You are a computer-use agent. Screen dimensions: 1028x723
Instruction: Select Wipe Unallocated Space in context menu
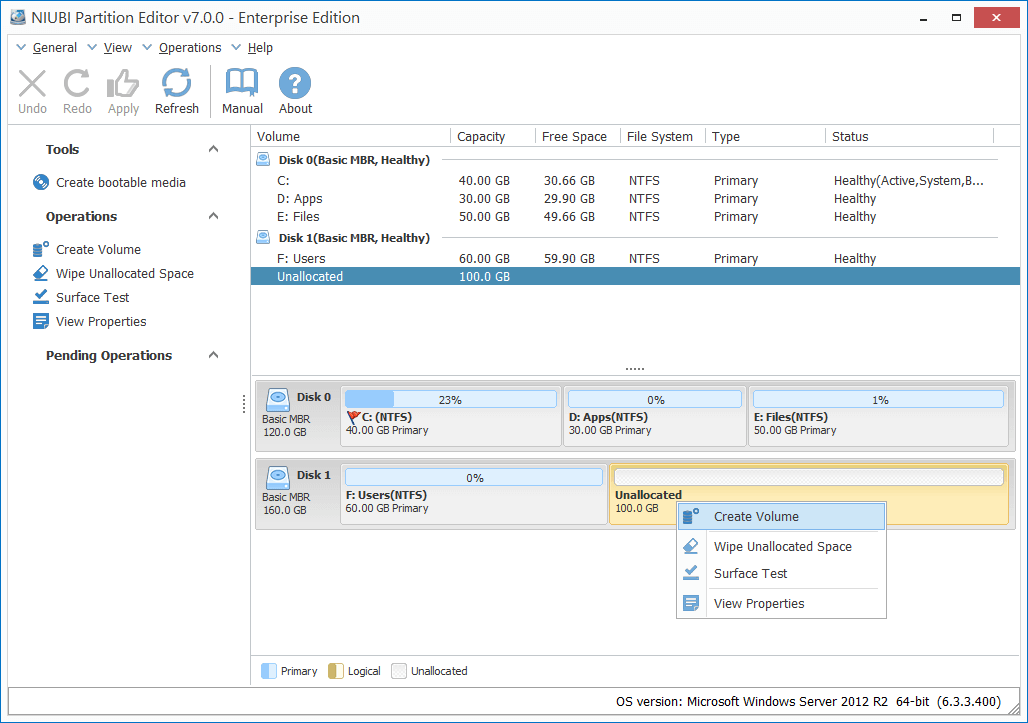782,547
